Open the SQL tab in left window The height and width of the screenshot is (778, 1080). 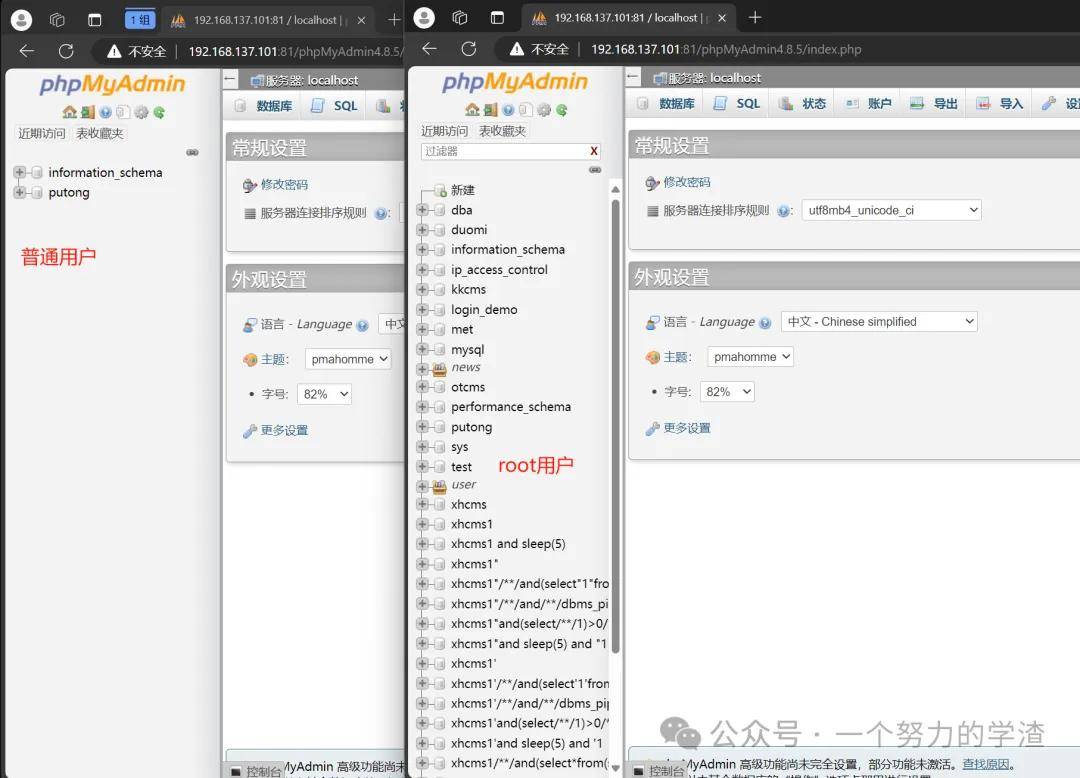click(335, 105)
